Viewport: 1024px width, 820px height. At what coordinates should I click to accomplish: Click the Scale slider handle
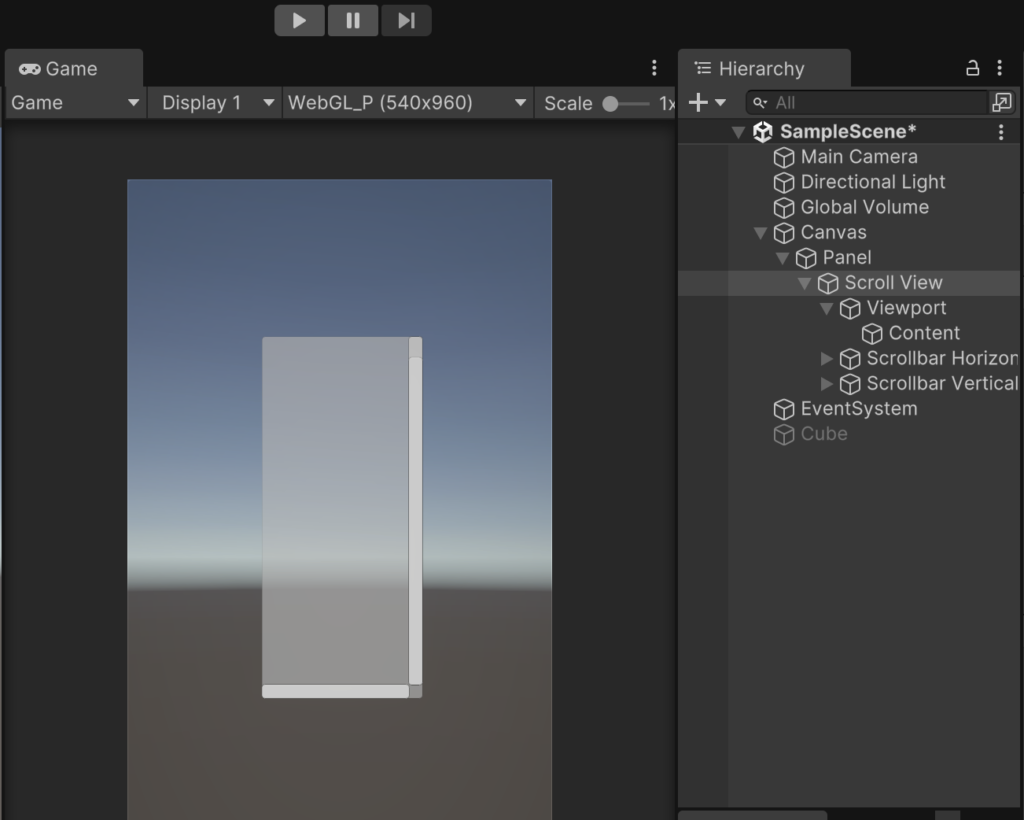pyautogui.click(x=610, y=104)
